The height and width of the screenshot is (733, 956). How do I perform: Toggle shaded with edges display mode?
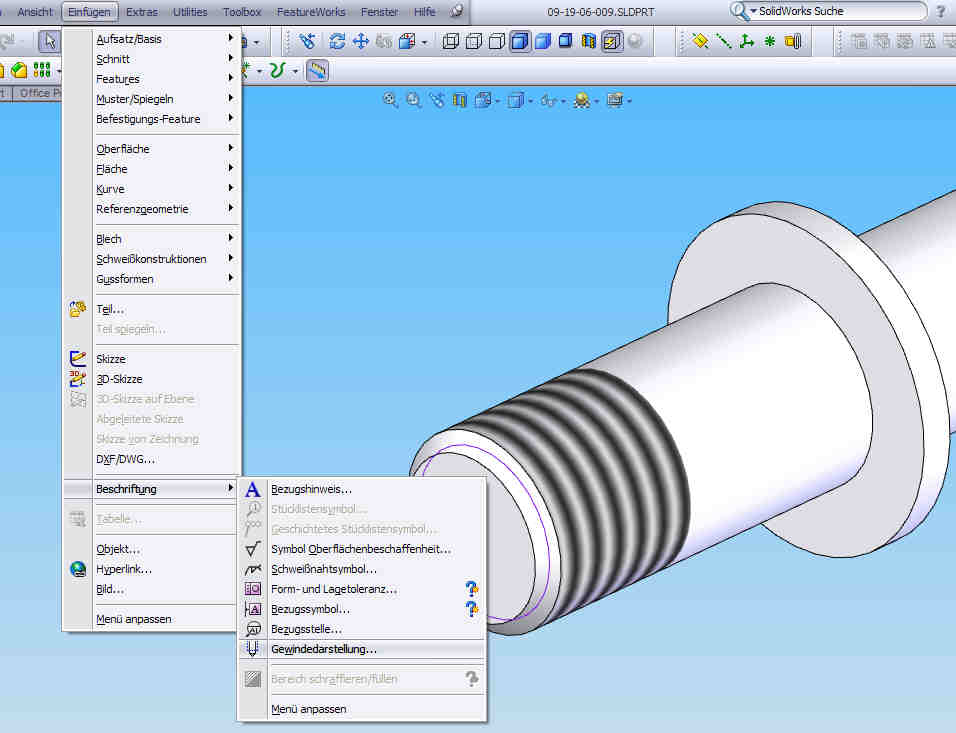pos(520,42)
